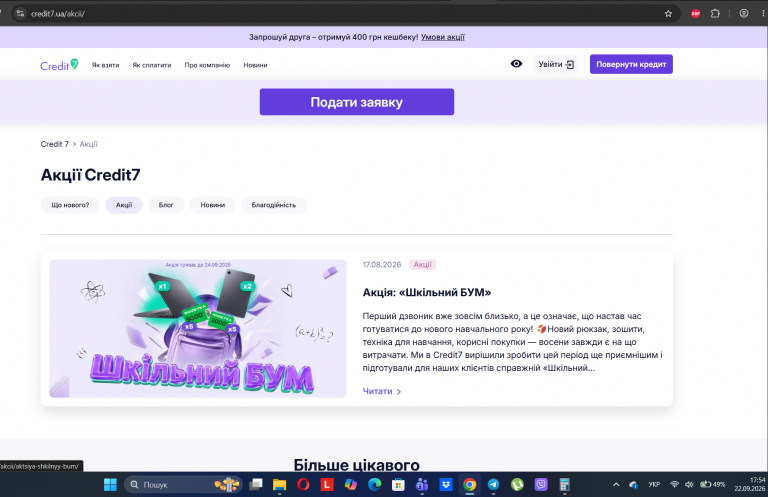Screen dimensions: 768x497
Task: Open the browser extensions puzzle icon
Action: click(x=715, y=14)
